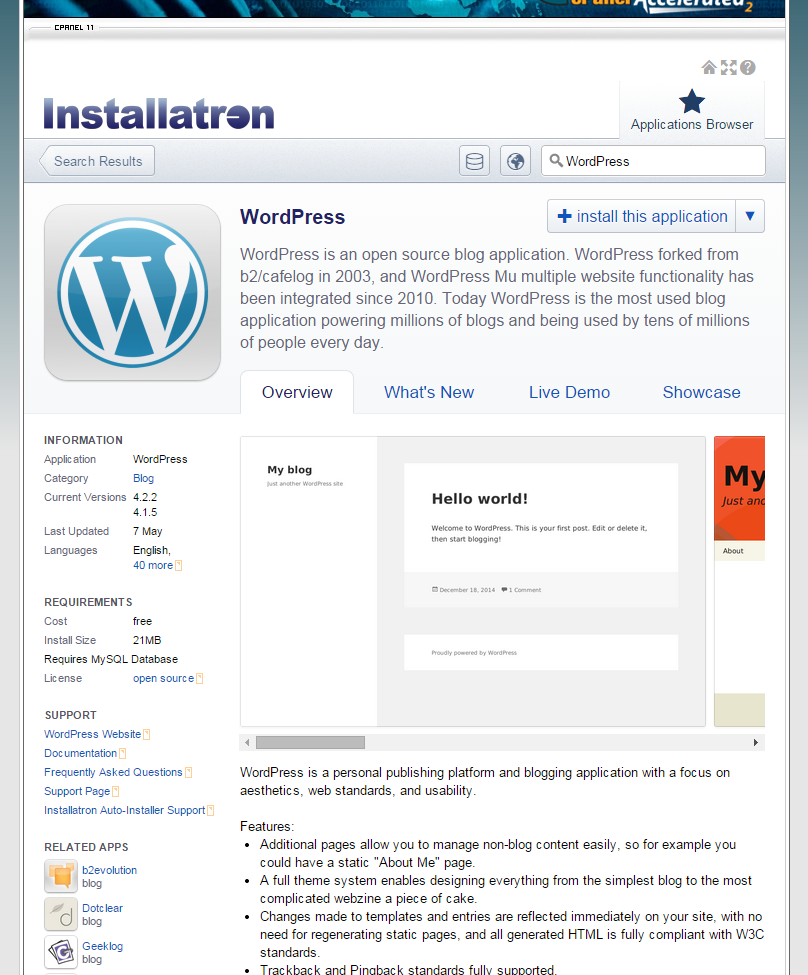Open the open source license link
This screenshot has width=808, height=975.
pyautogui.click(x=164, y=678)
